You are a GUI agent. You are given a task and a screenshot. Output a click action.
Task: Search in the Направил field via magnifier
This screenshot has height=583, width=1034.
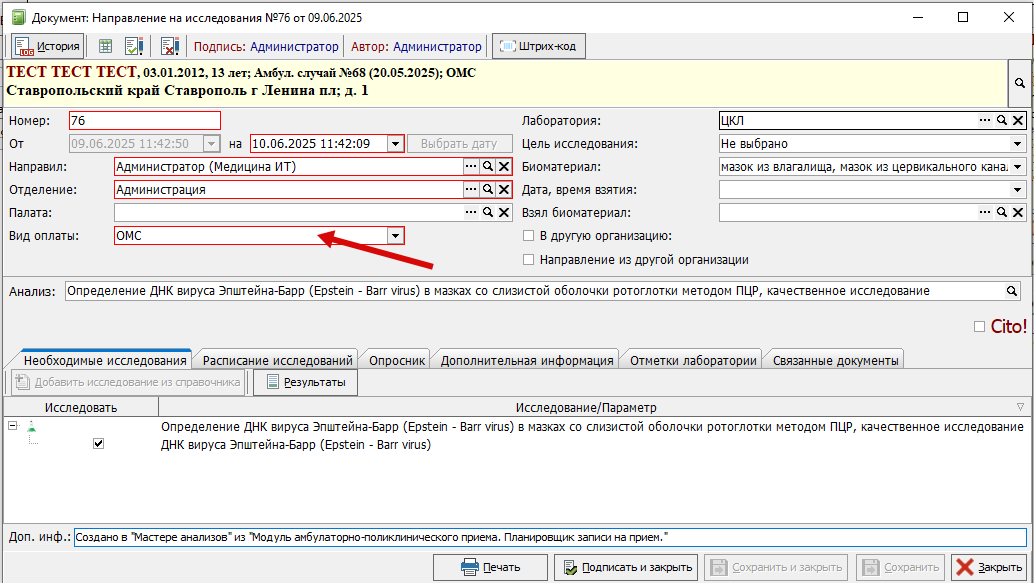(x=488, y=167)
